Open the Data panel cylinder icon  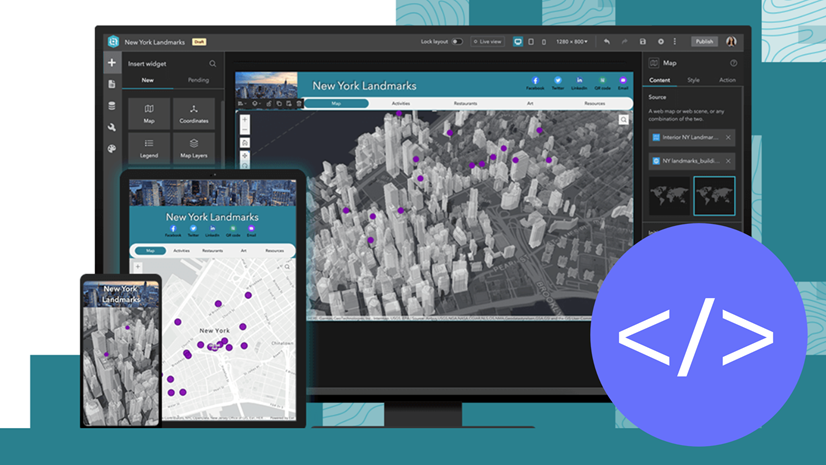112,106
